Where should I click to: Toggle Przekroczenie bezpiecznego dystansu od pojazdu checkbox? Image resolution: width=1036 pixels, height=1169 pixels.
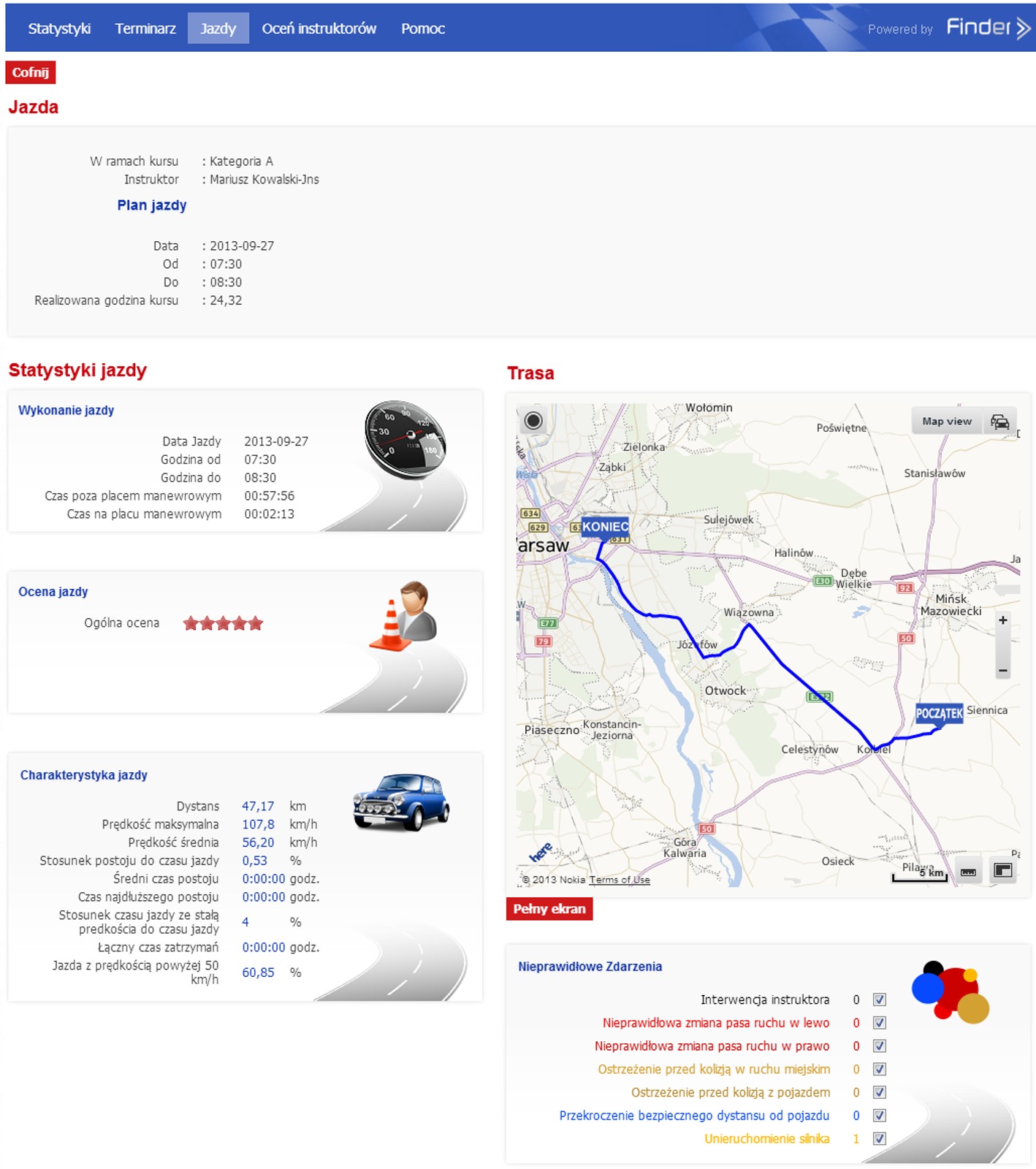point(880,1116)
